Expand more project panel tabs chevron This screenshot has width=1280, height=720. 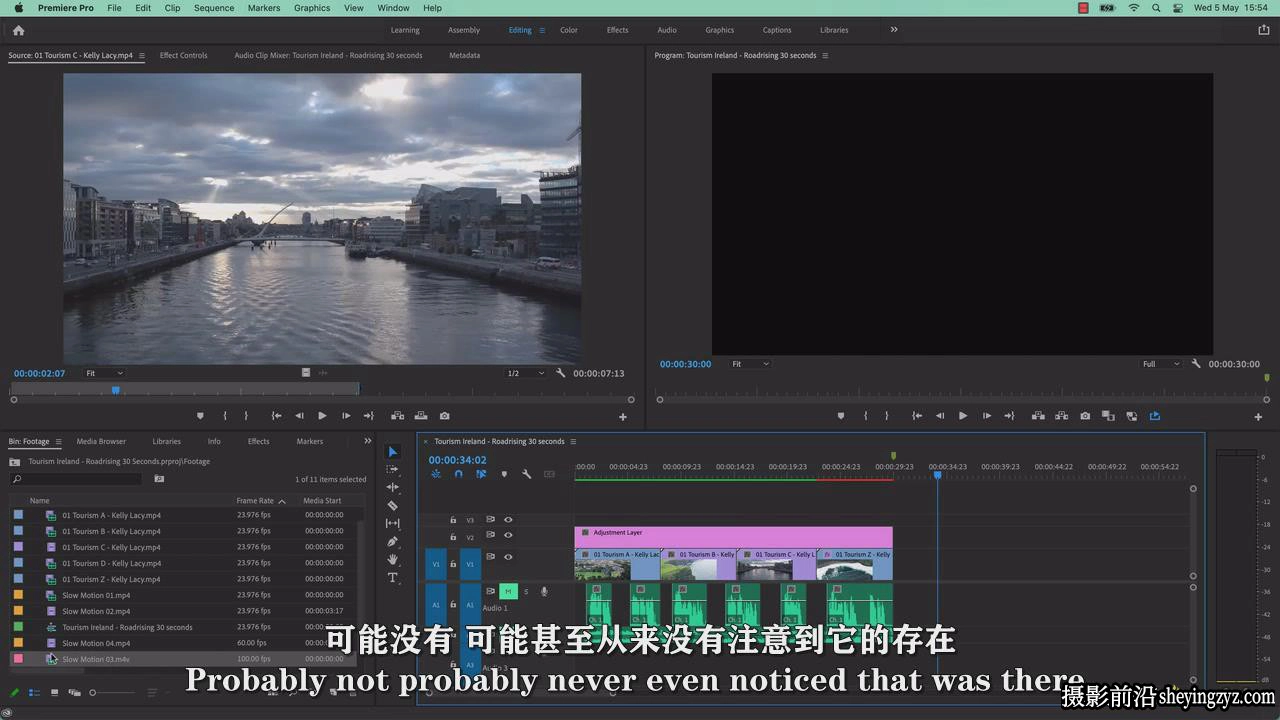[367, 441]
